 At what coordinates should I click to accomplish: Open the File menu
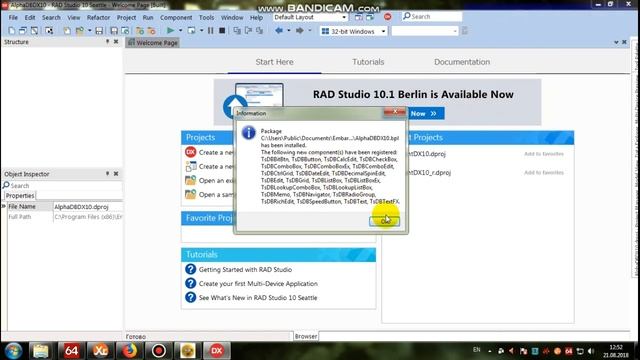pyautogui.click(x=13, y=18)
